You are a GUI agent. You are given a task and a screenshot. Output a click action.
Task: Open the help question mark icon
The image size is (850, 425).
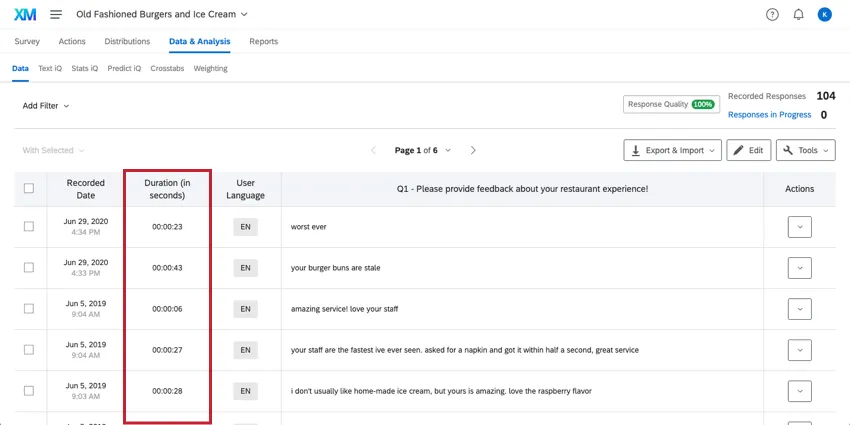pos(772,14)
